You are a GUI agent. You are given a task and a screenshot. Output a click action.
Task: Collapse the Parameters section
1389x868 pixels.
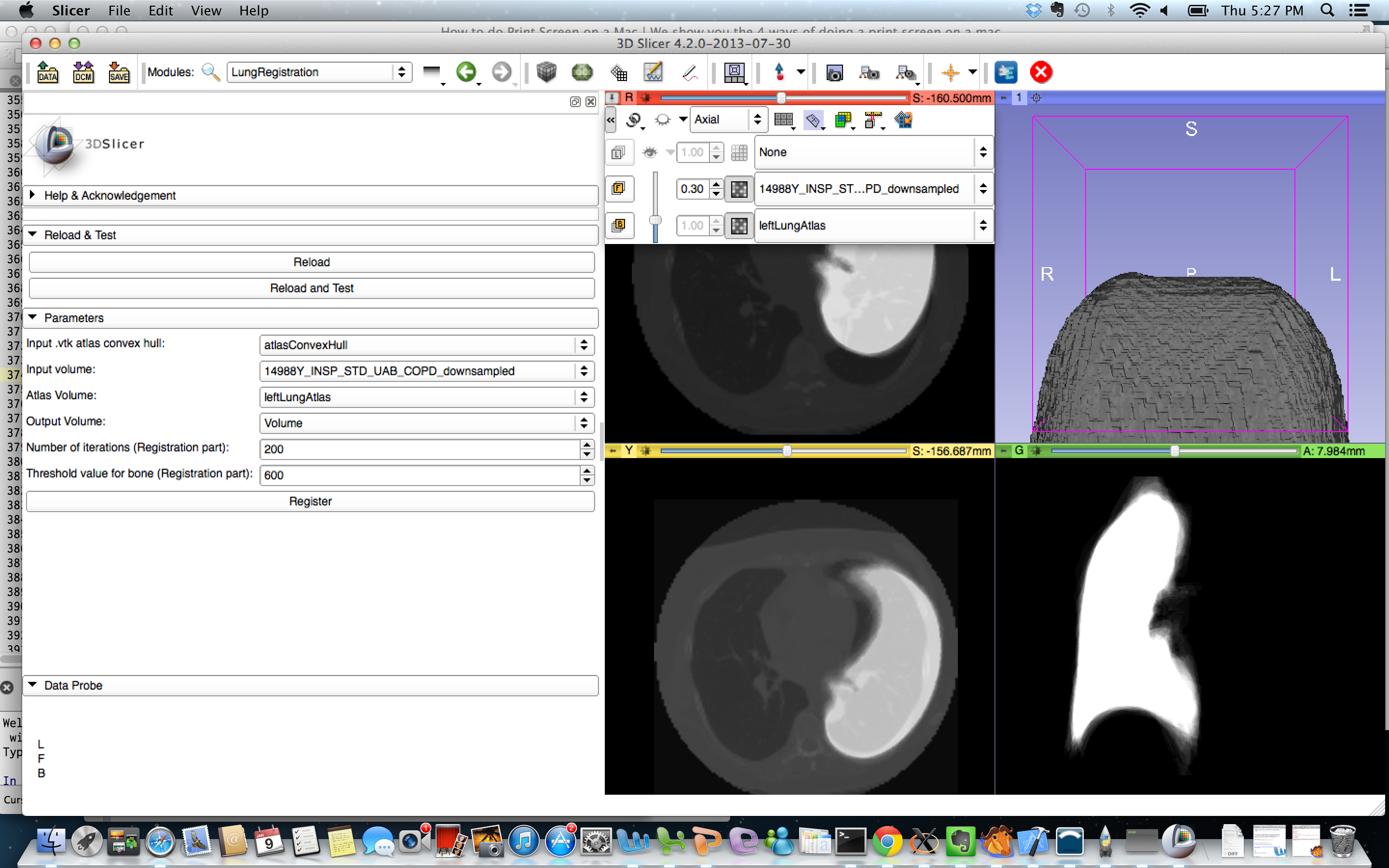[x=33, y=317]
